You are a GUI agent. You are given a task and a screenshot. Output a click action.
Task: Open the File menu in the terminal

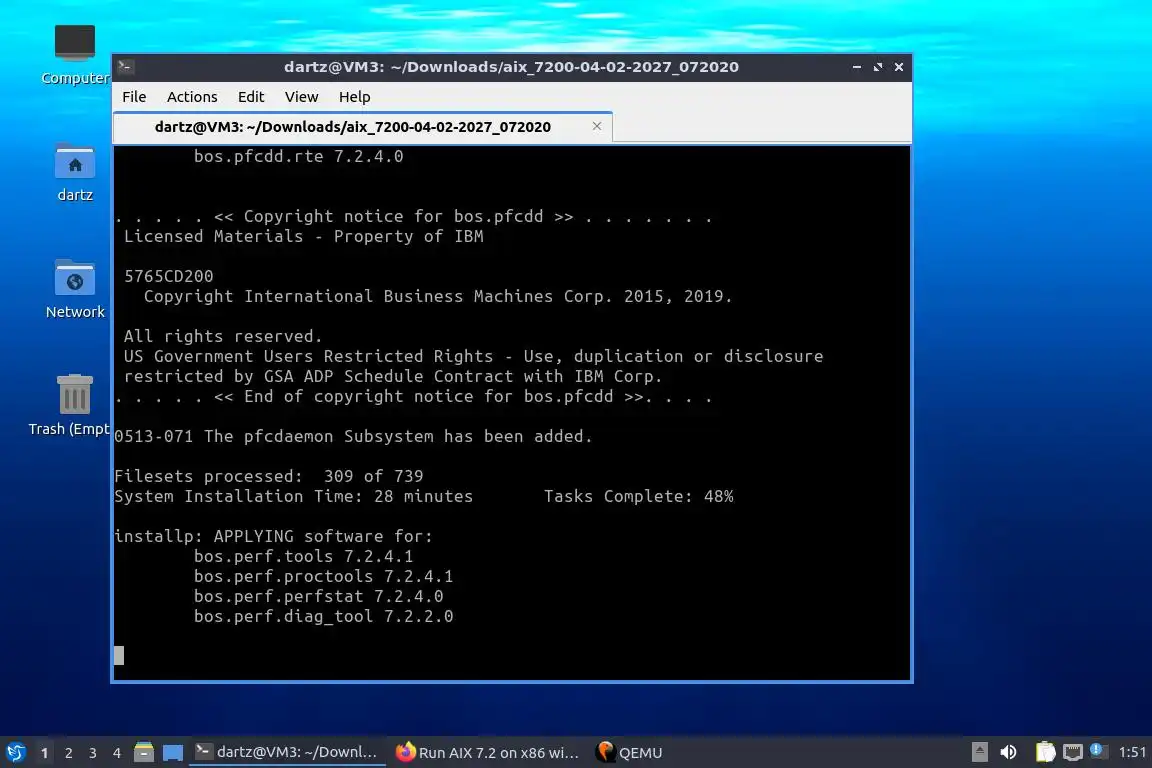tap(134, 97)
